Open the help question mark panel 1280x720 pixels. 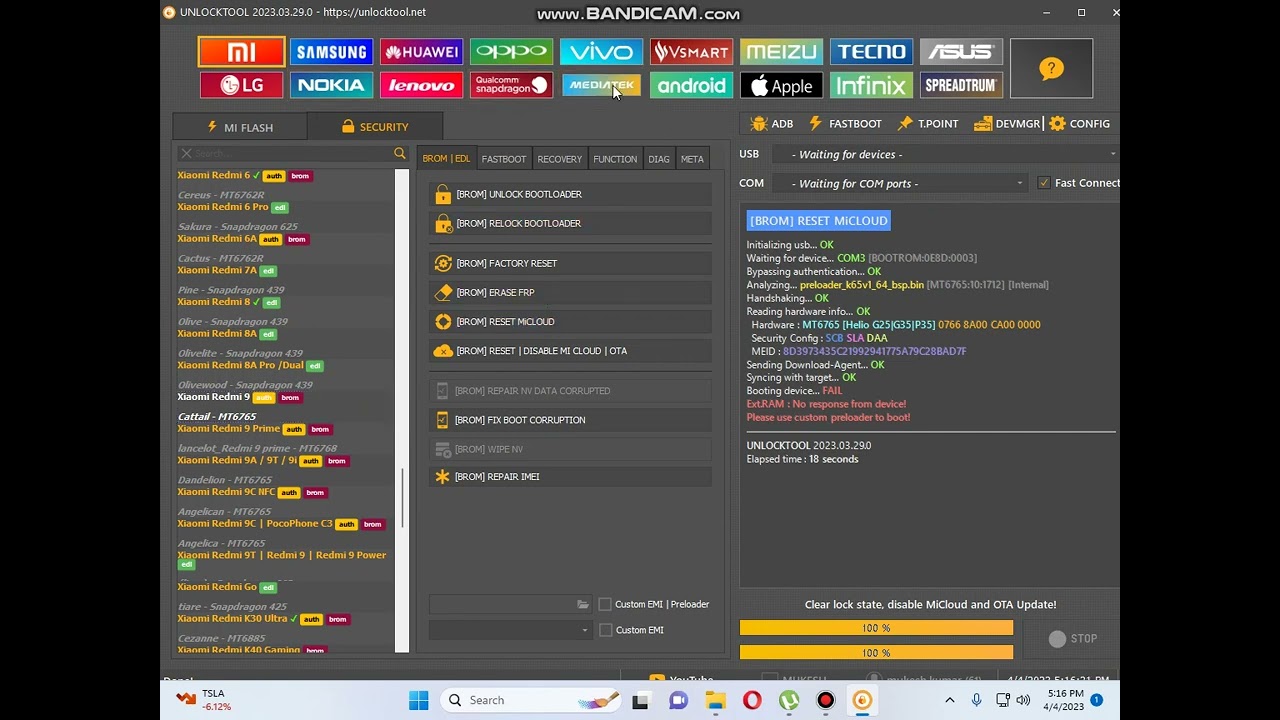point(1051,68)
